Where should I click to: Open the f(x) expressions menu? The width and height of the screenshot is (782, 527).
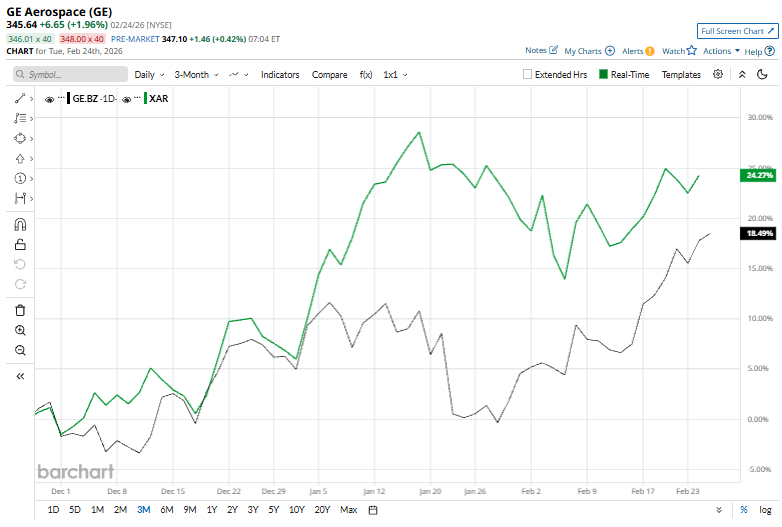(366, 74)
